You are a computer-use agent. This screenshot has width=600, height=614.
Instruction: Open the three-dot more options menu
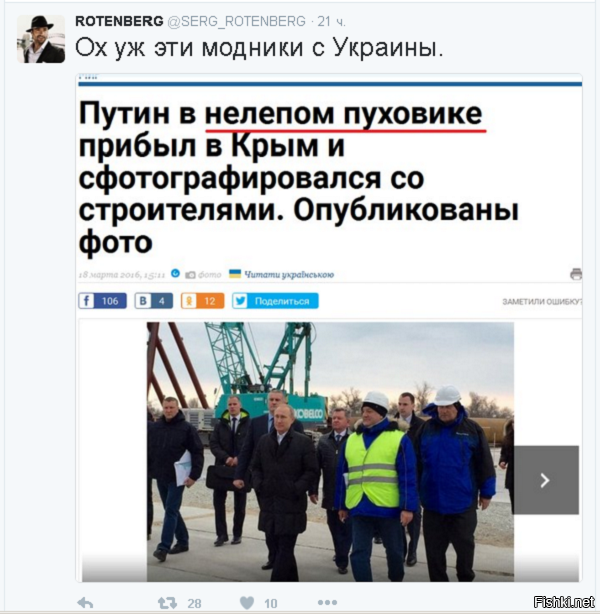[327, 602]
